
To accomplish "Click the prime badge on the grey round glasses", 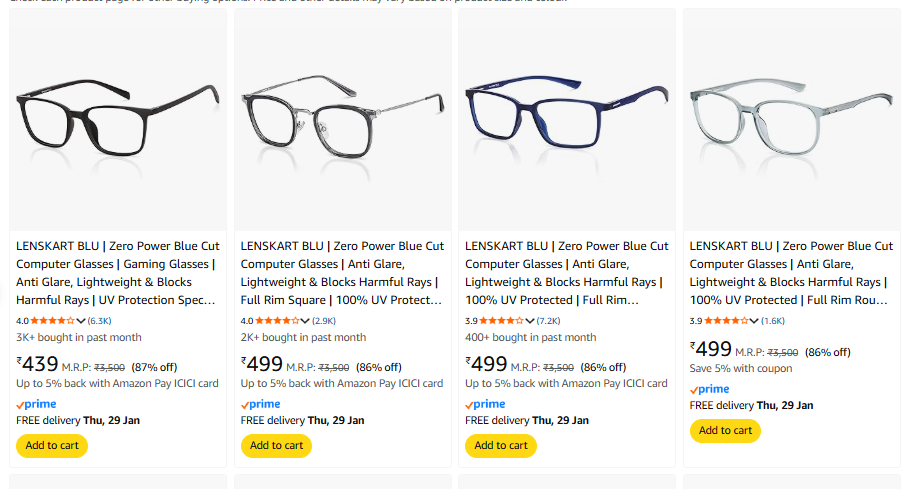I will [710, 390].
